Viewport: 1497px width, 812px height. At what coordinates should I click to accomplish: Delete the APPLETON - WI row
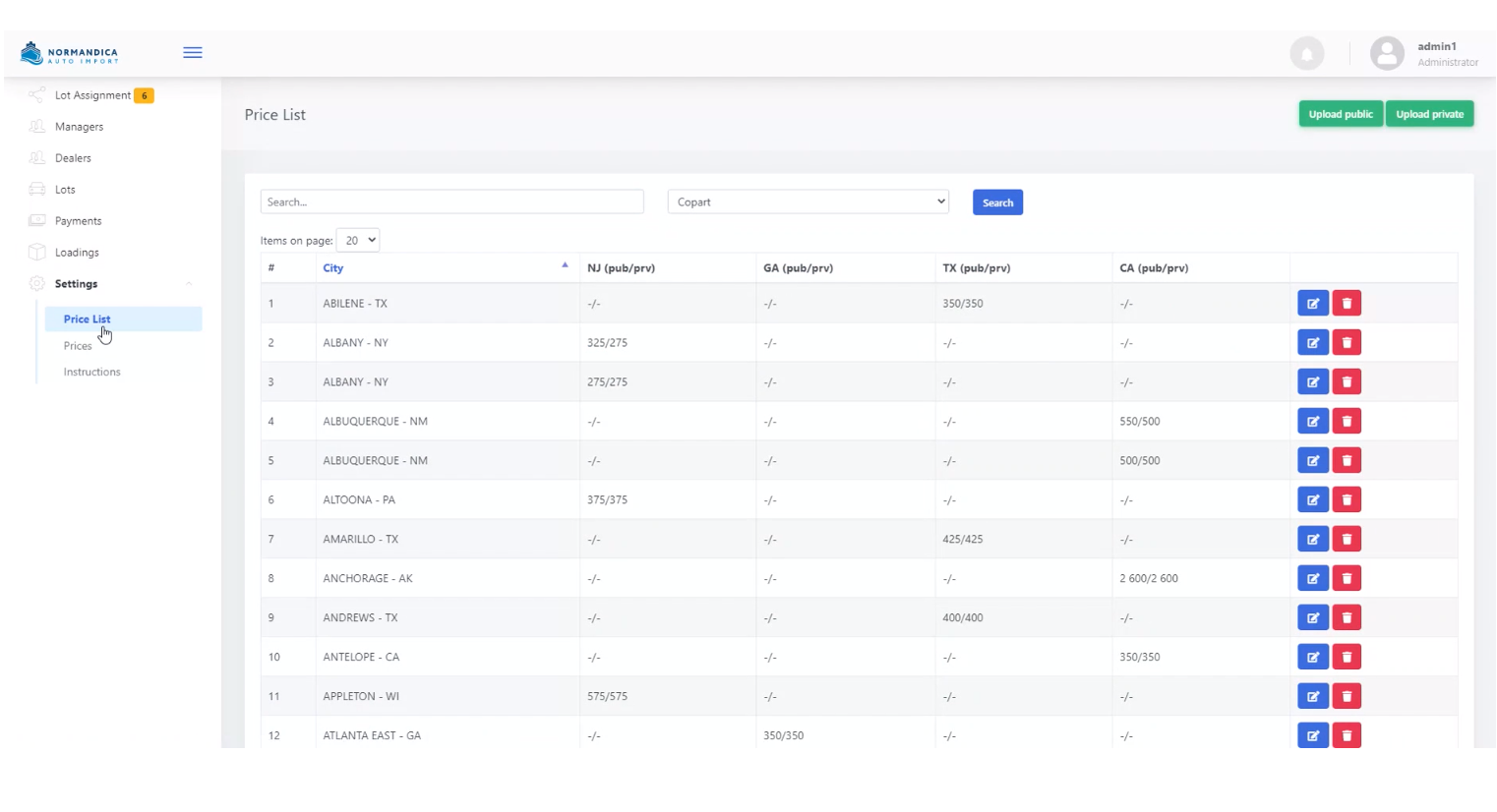1347,697
